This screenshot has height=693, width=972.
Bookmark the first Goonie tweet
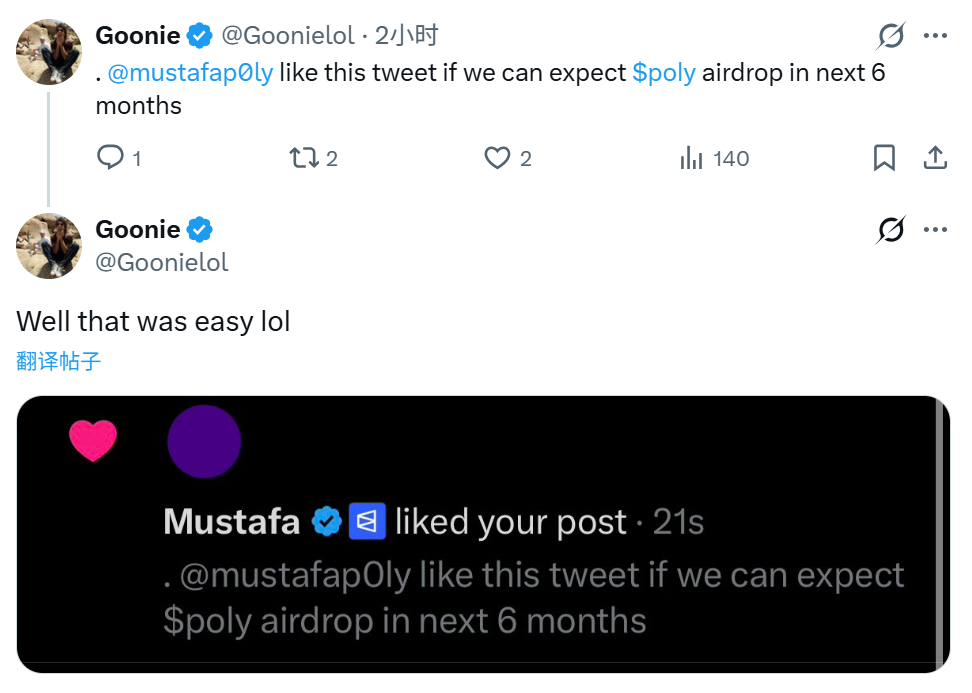pos(884,158)
